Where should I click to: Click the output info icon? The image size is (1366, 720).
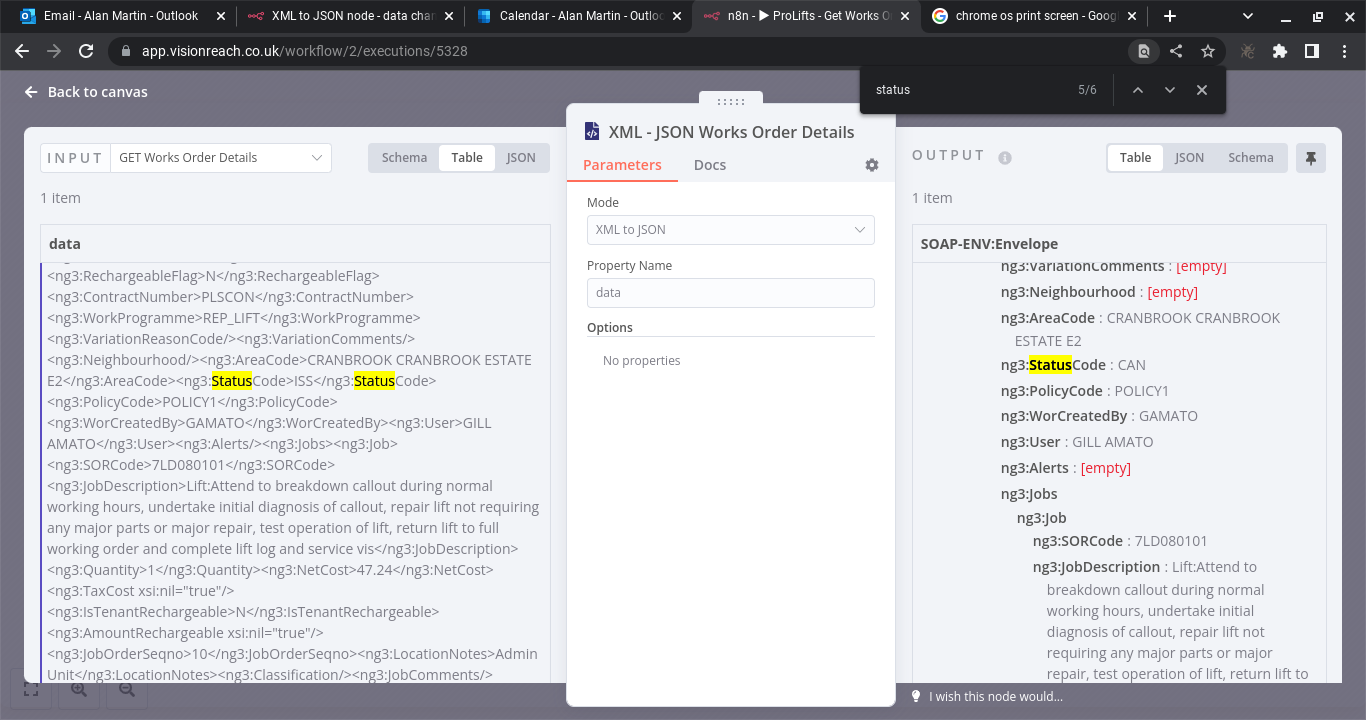coord(1005,158)
